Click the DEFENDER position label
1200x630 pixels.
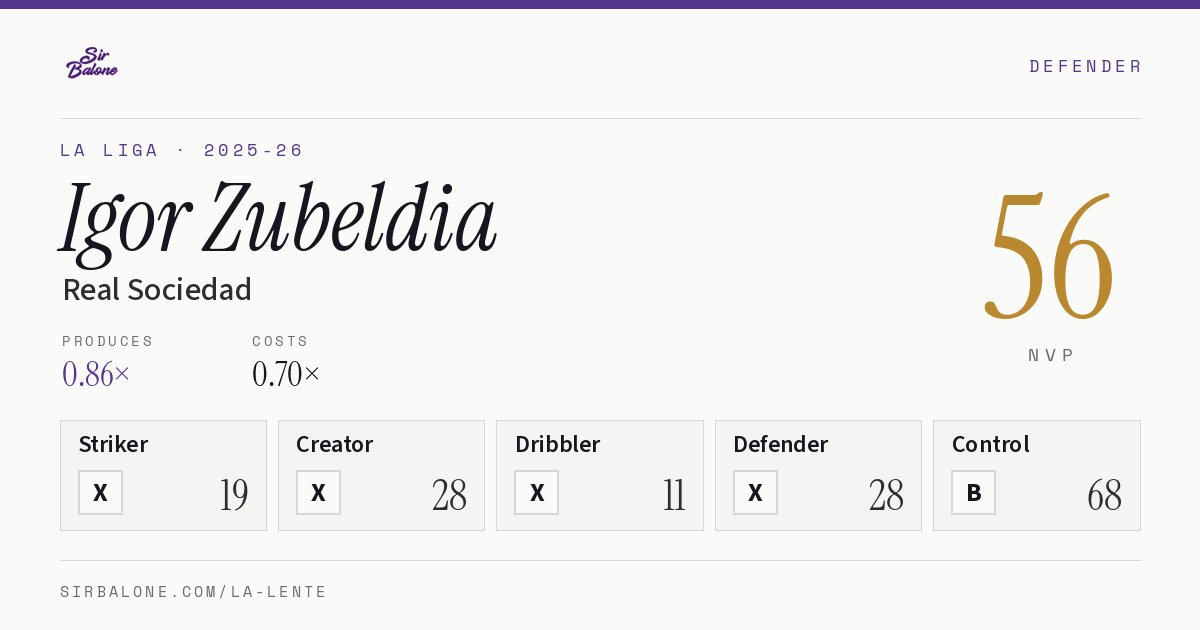coord(1085,66)
